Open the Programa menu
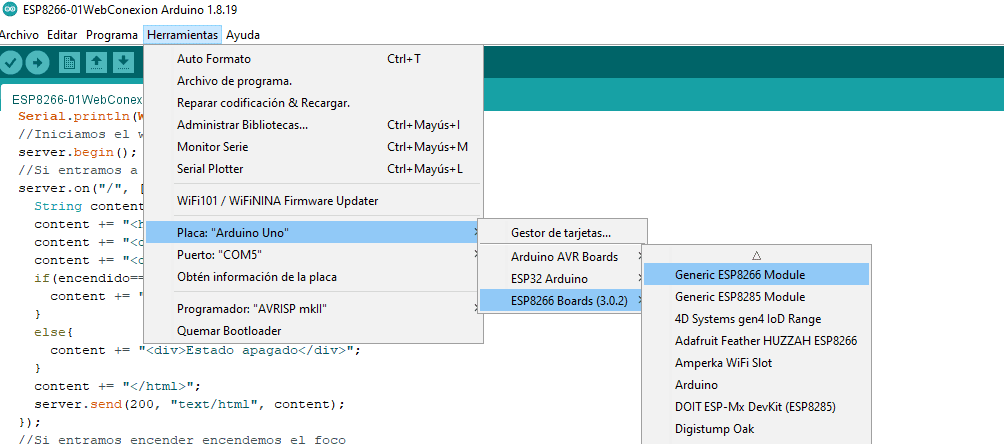The height and width of the screenshot is (444, 1004). click(111, 35)
